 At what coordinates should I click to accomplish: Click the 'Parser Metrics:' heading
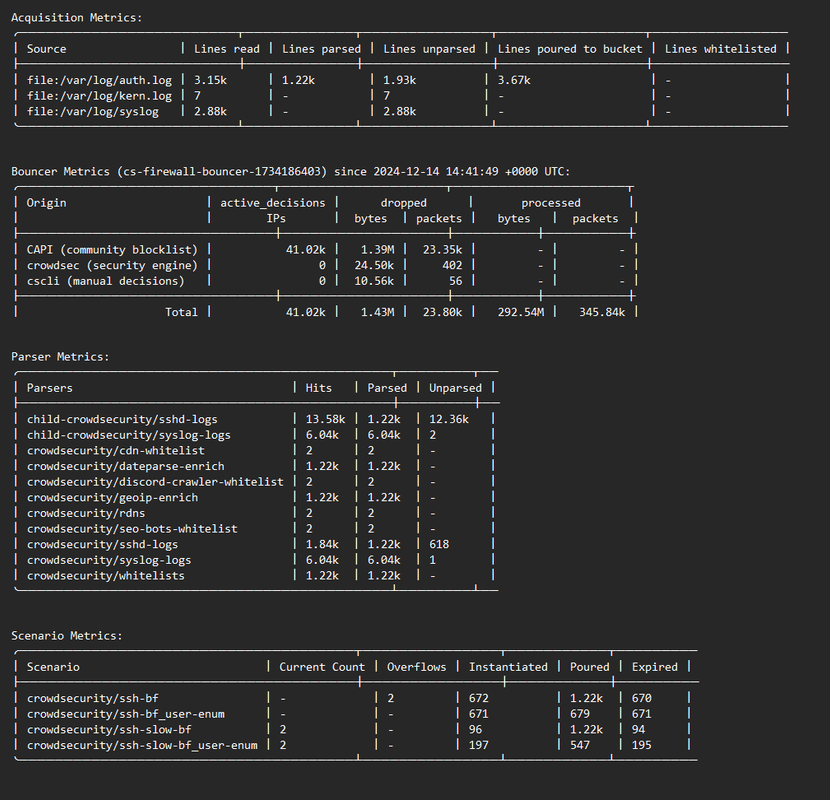point(60,357)
